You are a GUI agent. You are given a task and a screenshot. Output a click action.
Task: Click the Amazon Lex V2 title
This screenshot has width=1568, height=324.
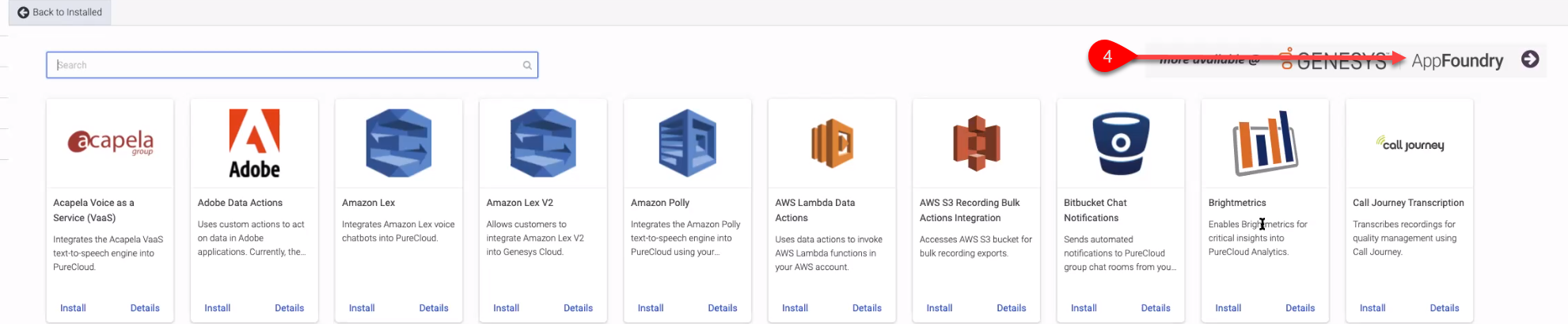click(520, 203)
